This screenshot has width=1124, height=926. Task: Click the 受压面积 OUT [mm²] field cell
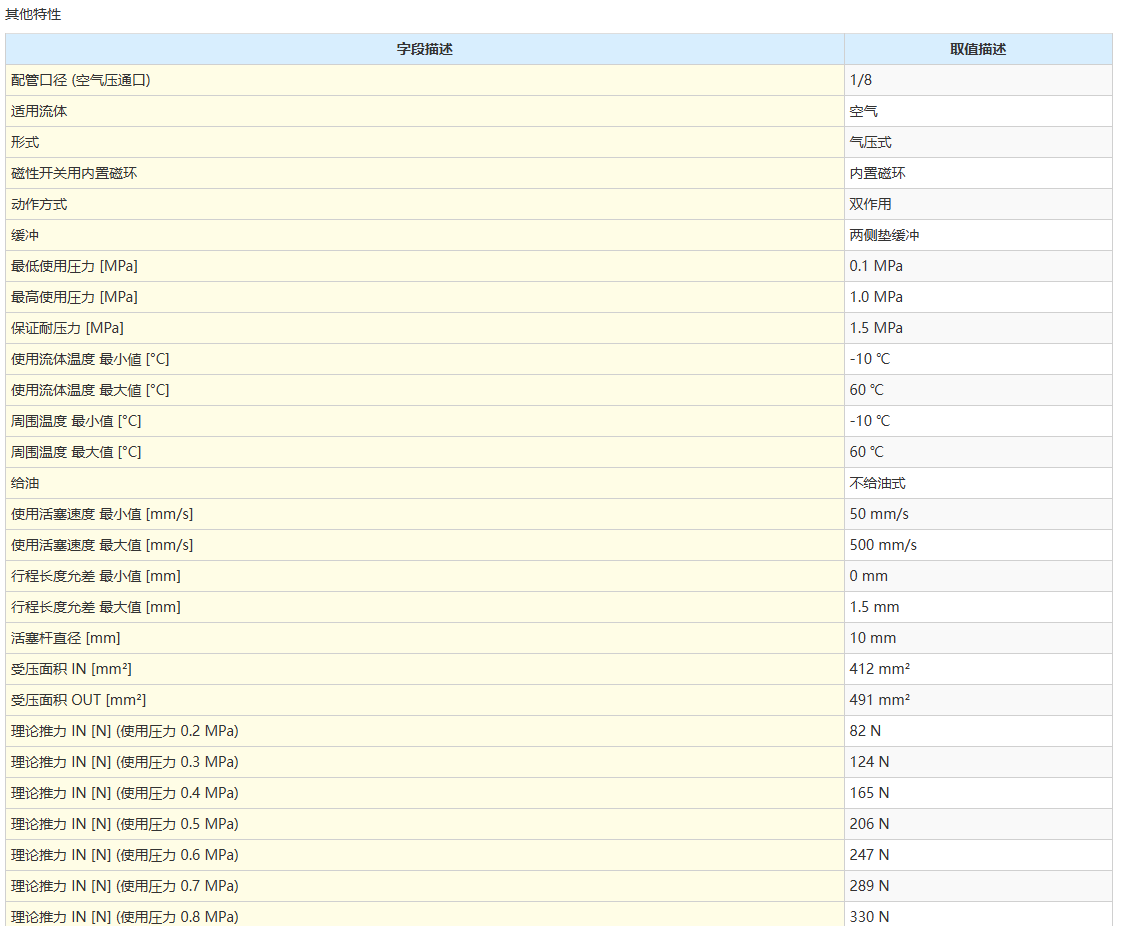[78, 700]
